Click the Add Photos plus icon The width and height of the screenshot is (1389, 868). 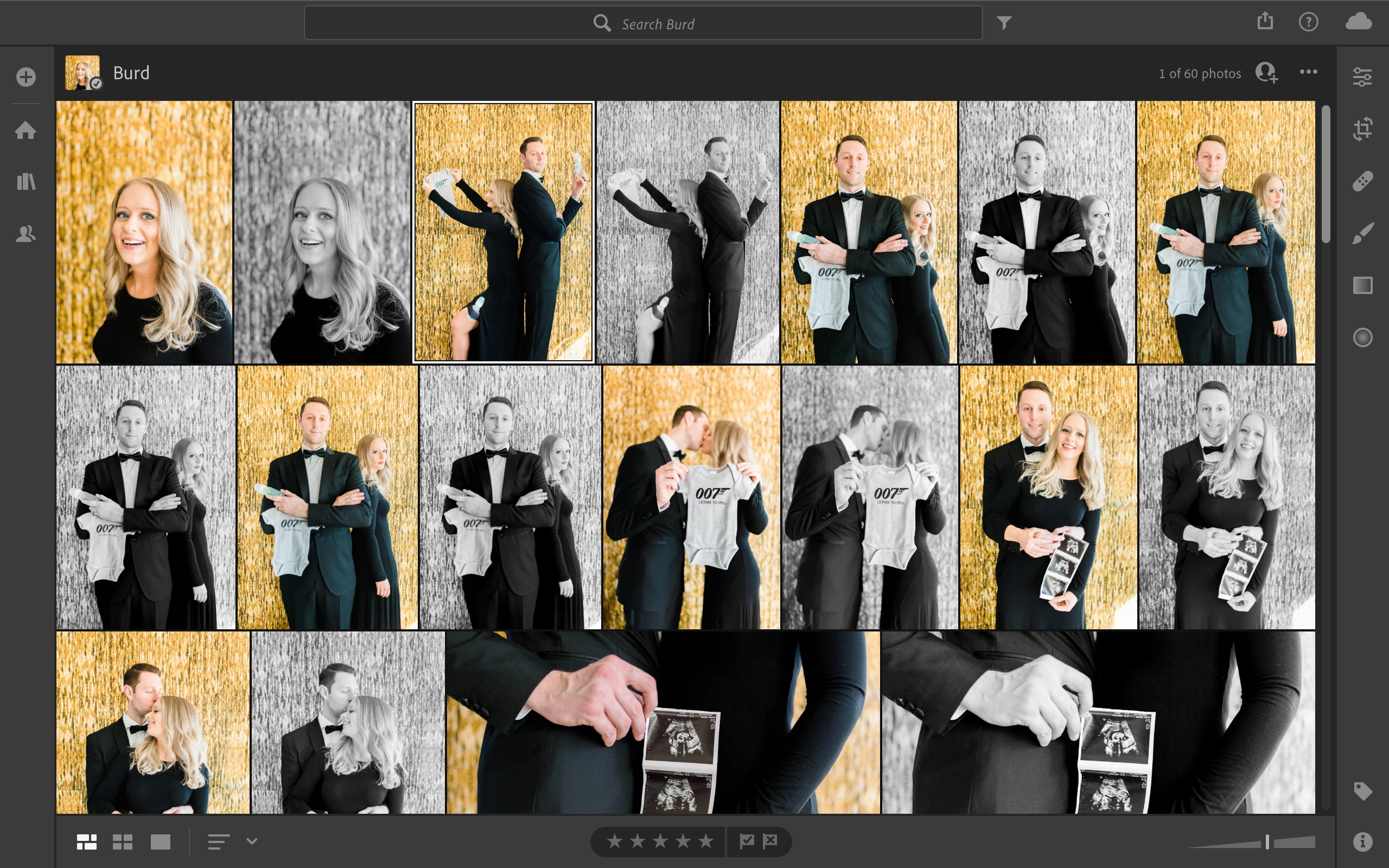click(x=26, y=77)
